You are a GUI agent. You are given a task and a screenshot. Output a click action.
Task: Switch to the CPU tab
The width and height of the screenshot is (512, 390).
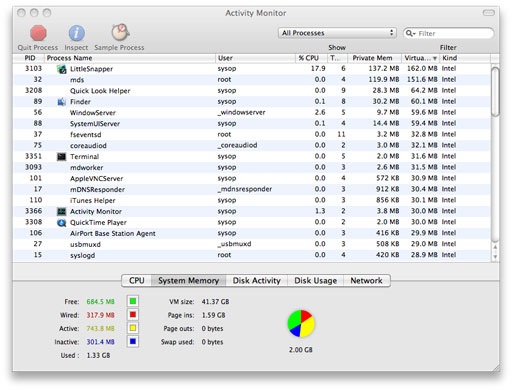pyautogui.click(x=137, y=281)
